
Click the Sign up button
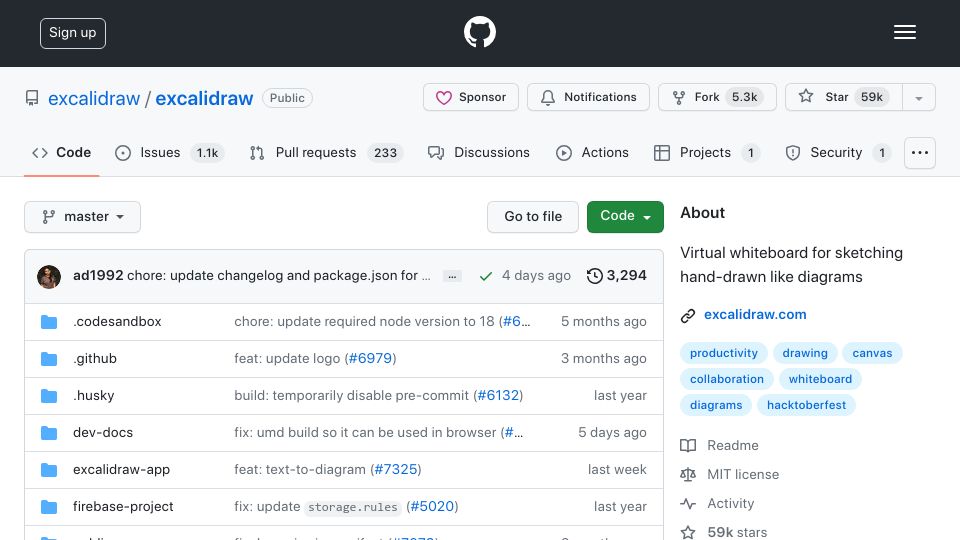click(73, 33)
